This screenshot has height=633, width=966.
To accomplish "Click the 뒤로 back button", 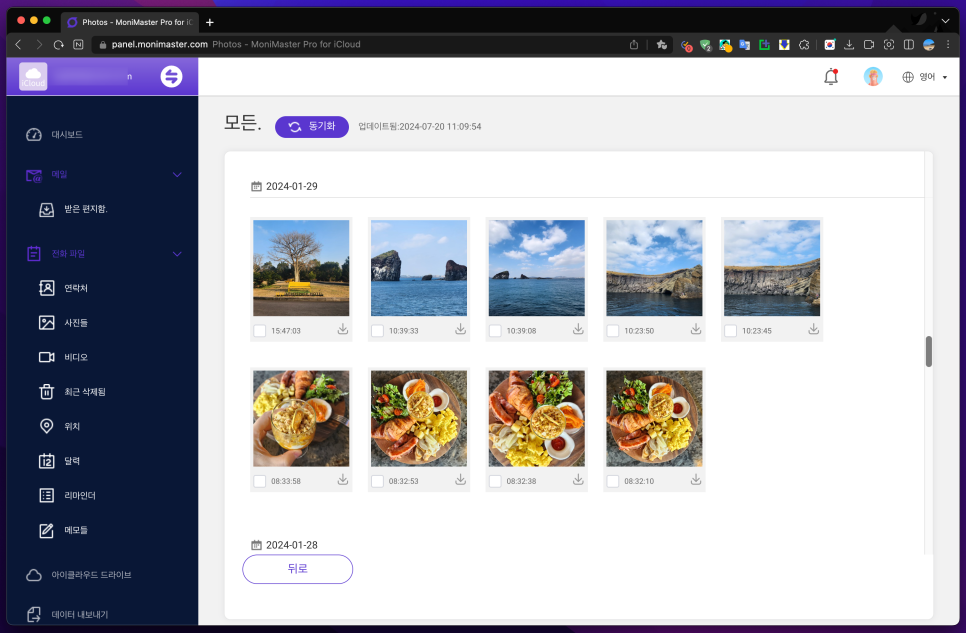I will click(298, 569).
